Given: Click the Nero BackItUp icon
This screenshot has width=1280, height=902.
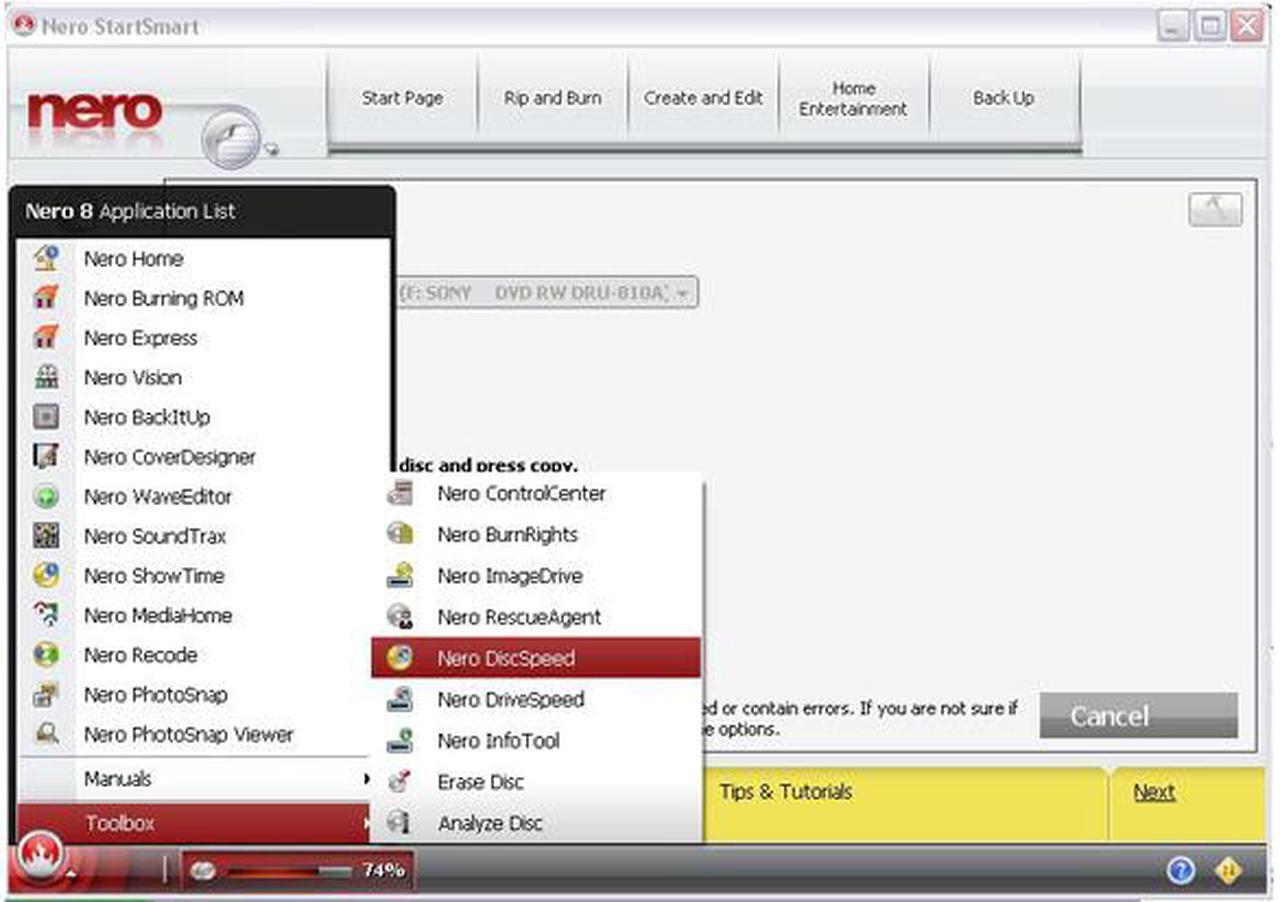Looking at the screenshot, I should pos(46,417).
